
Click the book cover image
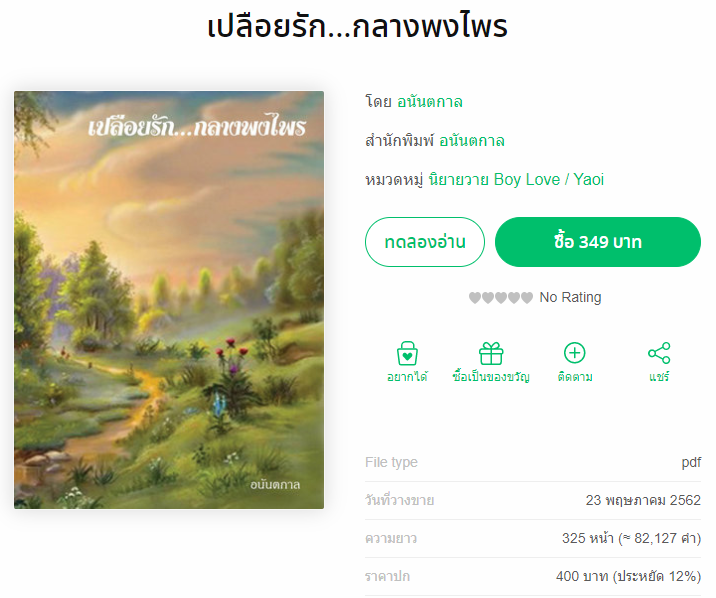click(169, 300)
